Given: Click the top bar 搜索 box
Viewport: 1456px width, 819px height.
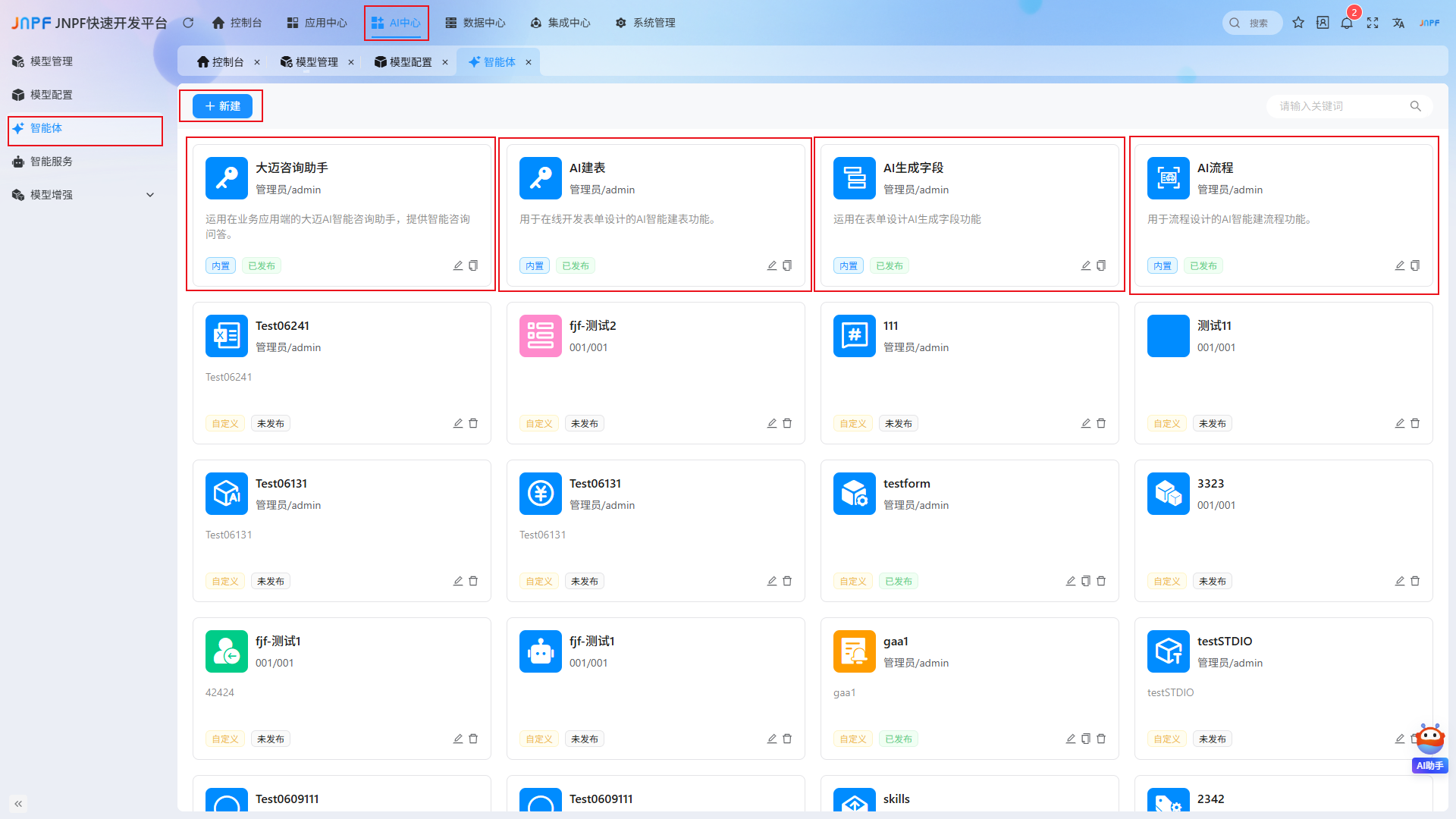Looking at the screenshot, I should (x=1251, y=23).
